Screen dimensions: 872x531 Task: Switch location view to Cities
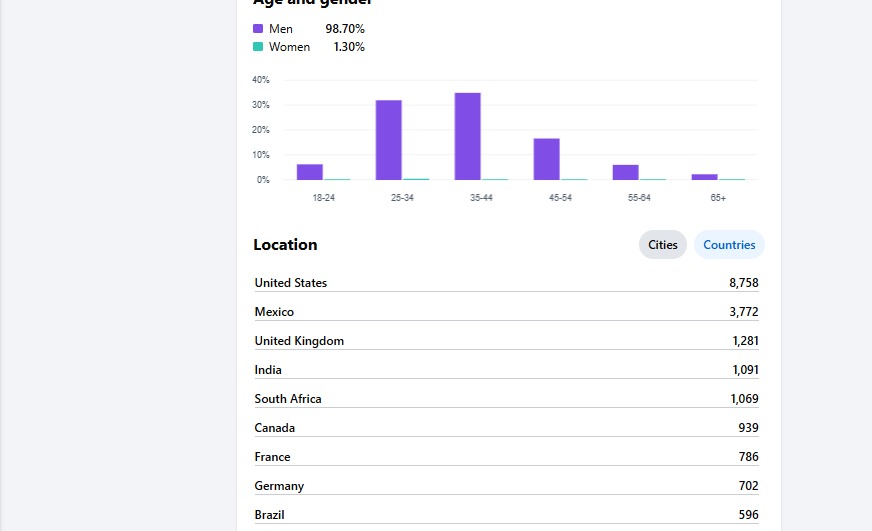pos(662,245)
